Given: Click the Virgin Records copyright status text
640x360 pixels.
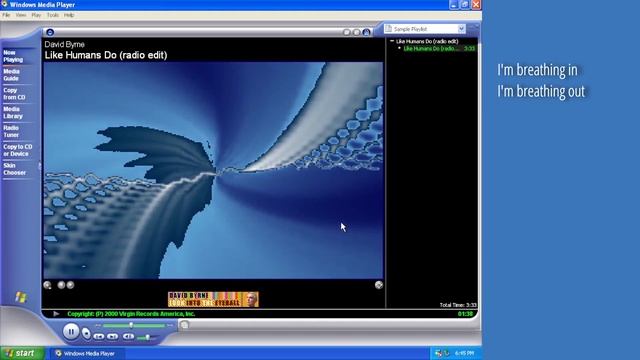Looking at the screenshot, I should (131, 314).
